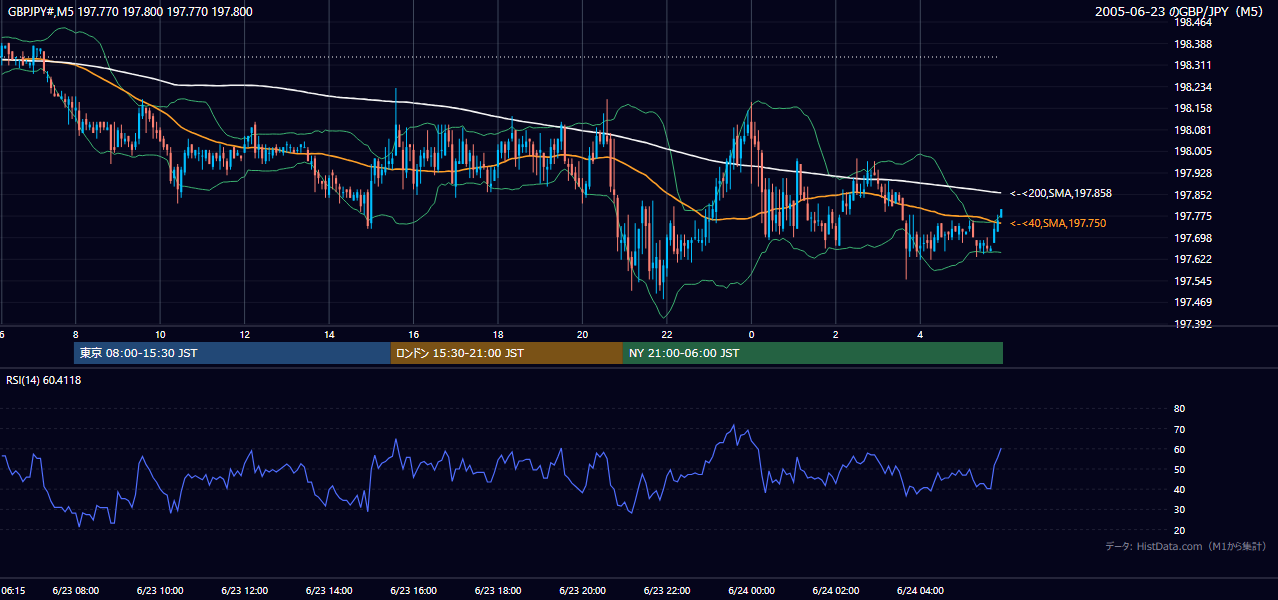Click hour marker 8 under the price chart
This screenshot has height=600, width=1278.
click(x=75, y=335)
